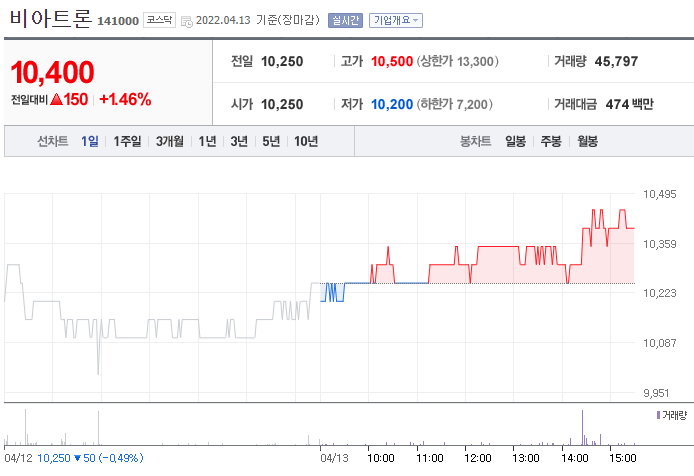The height and width of the screenshot is (476, 694).
Task: Click the current price 10,400
Action: click(52, 72)
